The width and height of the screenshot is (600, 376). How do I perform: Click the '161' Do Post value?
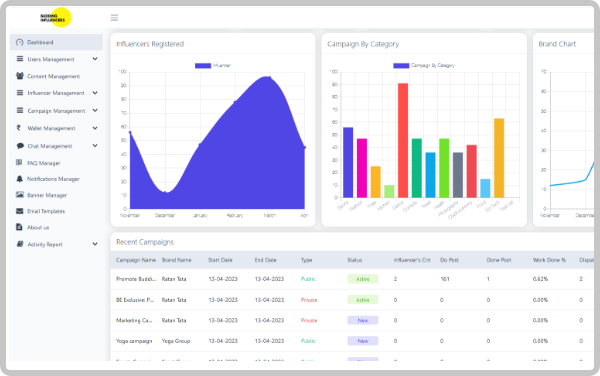pyautogui.click(x=445, y=279)
